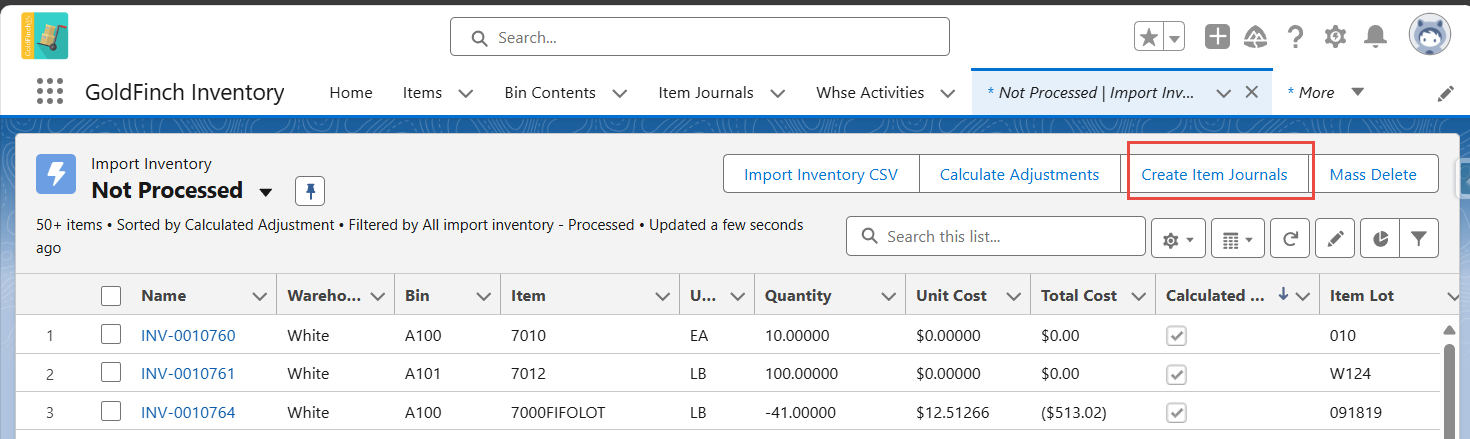Viewport: 1470px width, 439px height.
Task: Tick the checkbox for INV-0010764 row
Action: point(111,412)
